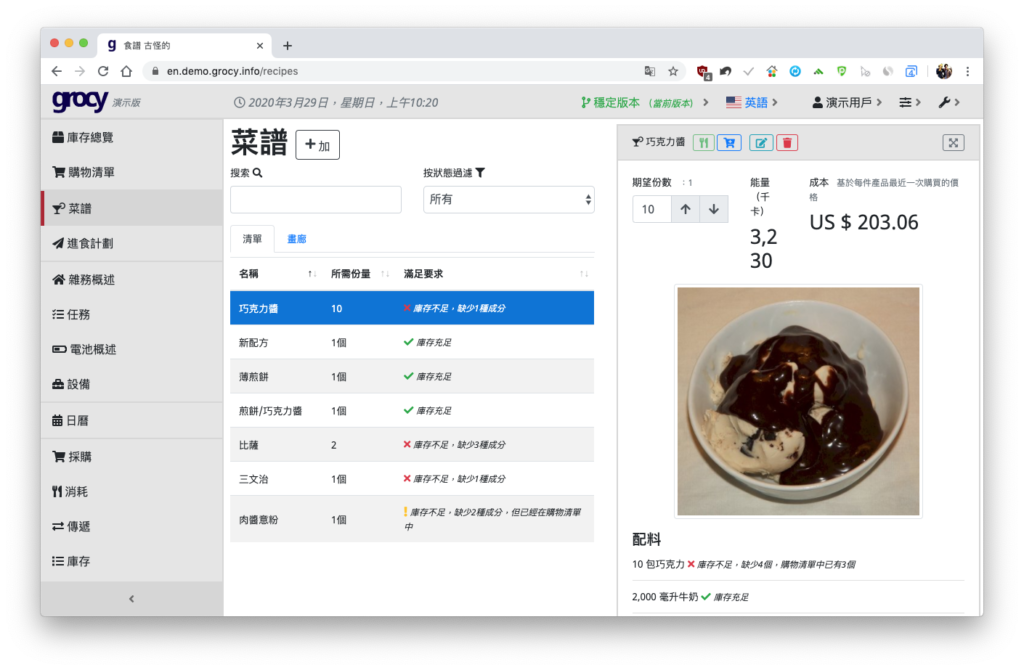This screenshot has height=670, width=1024.
Task: Select the 薄煎餅 recipe row
Action: point(412,376)
